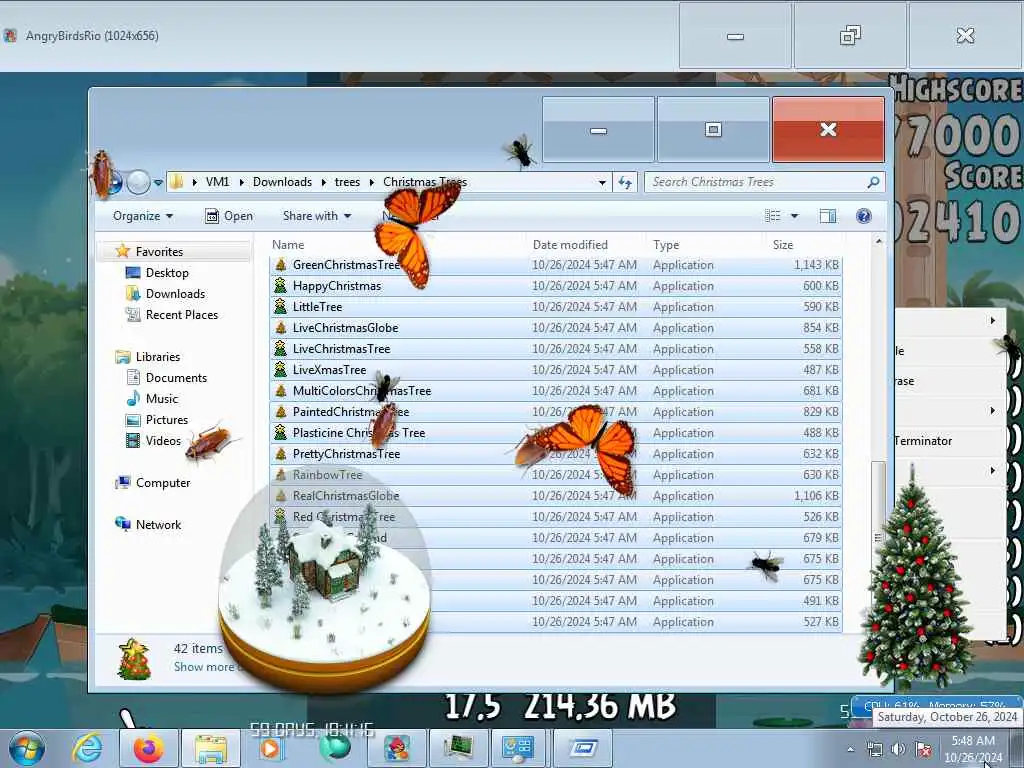Image resolution: width=1024 pixels, height=768 pixels.
Task: Go to VM1 in the address path
Action: tap(217, 182)
